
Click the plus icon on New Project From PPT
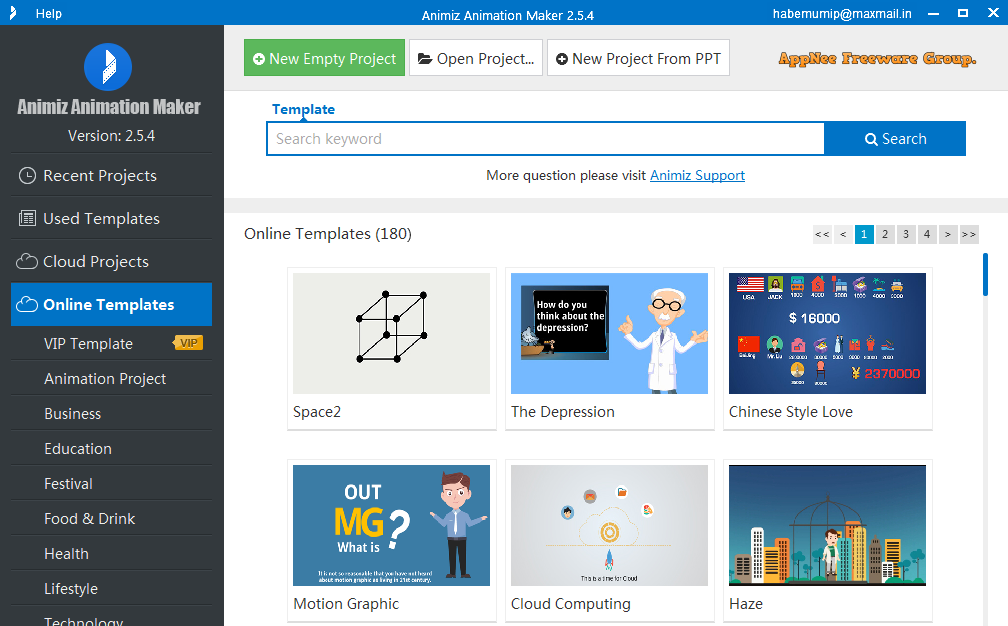click(562, 59)
